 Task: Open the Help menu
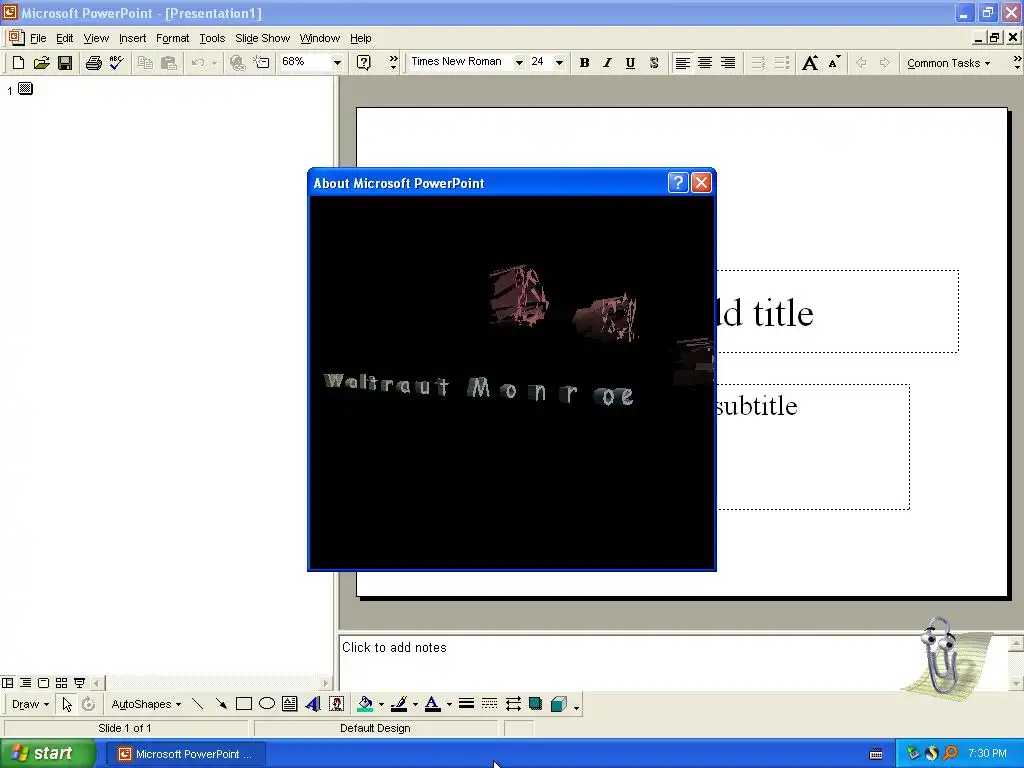(360, 39)
